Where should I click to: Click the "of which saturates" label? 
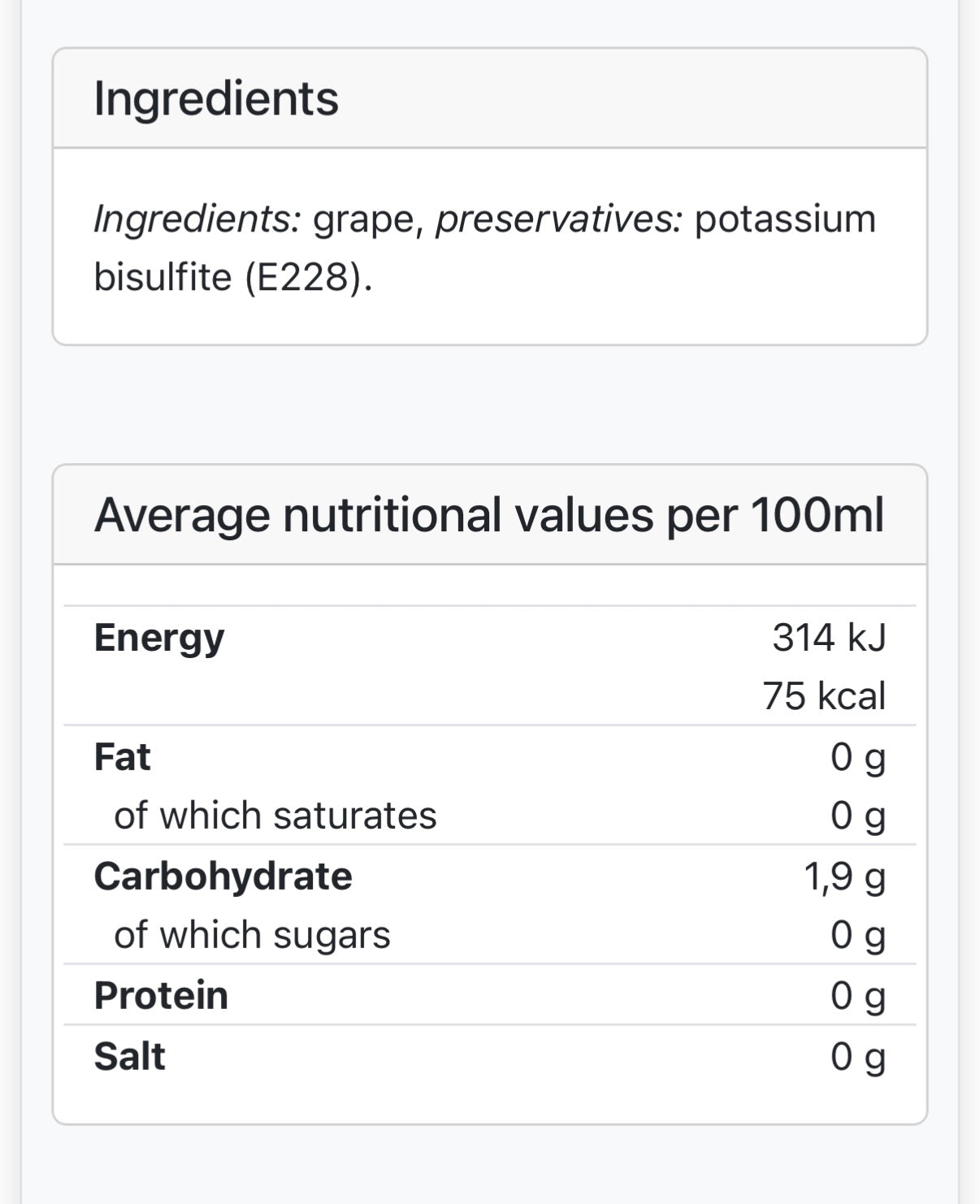pos(275,816)
